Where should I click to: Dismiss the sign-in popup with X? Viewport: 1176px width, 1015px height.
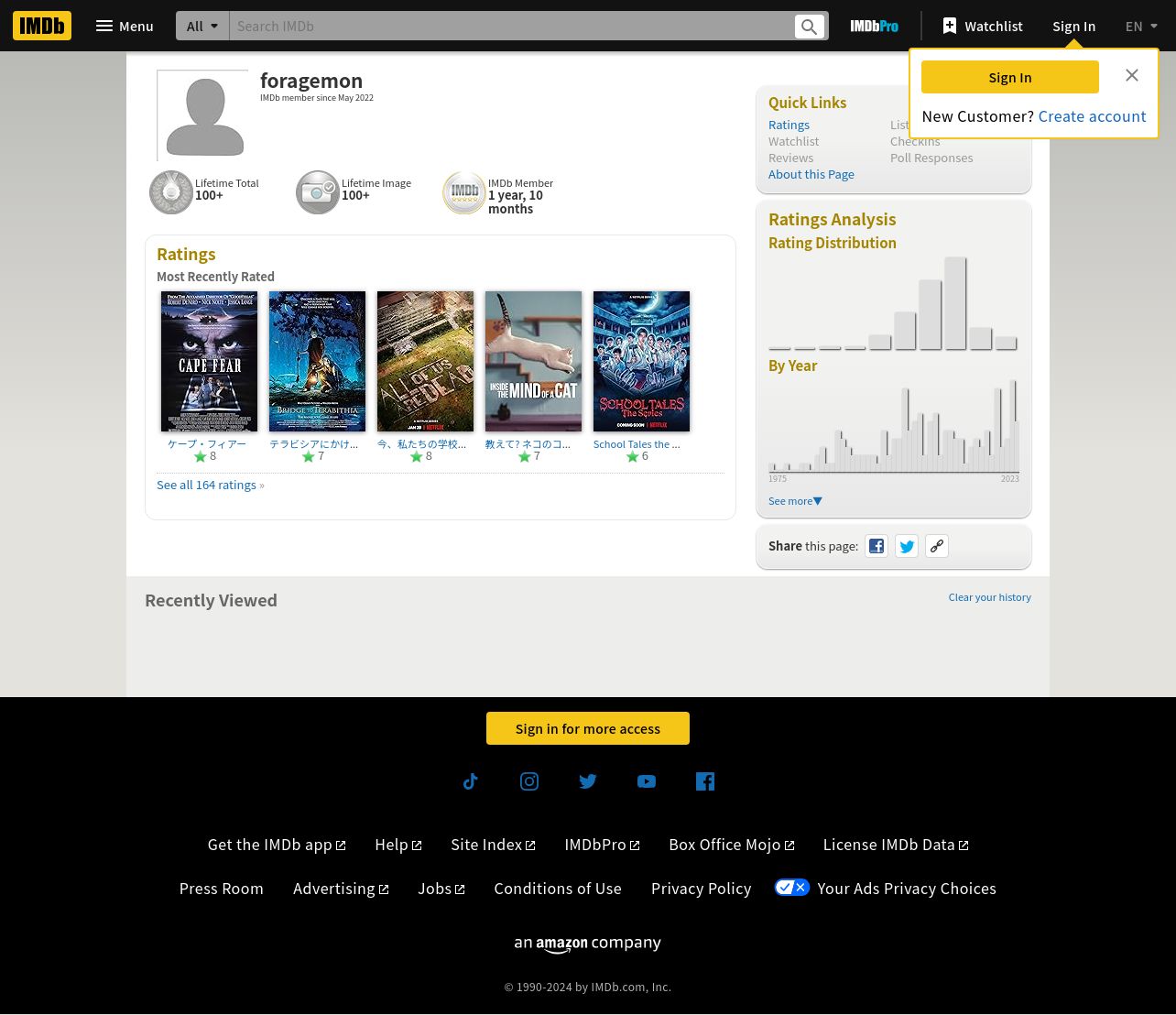click(x=1132, y=76)
